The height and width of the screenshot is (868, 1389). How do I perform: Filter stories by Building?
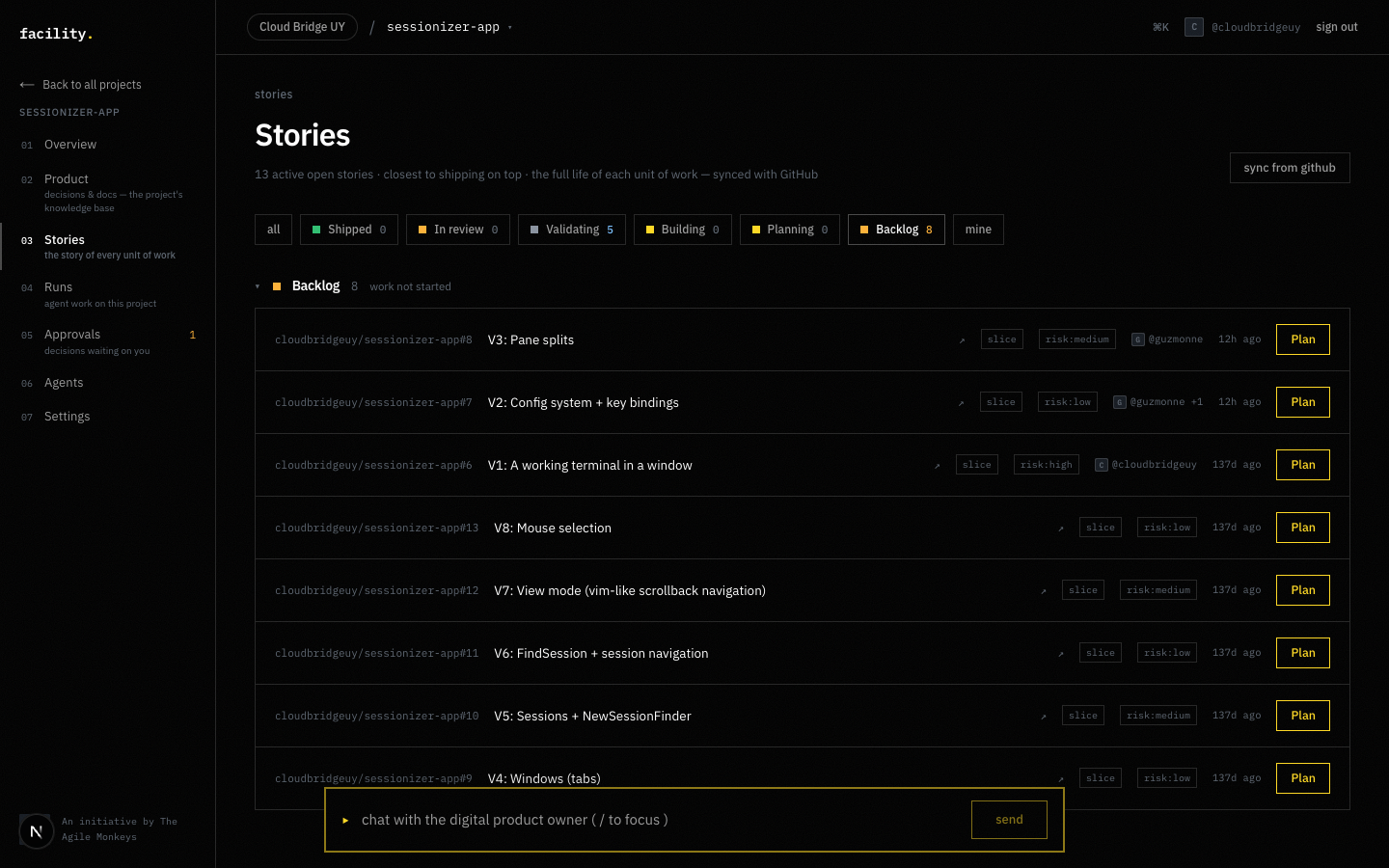[x=683, y=230]
